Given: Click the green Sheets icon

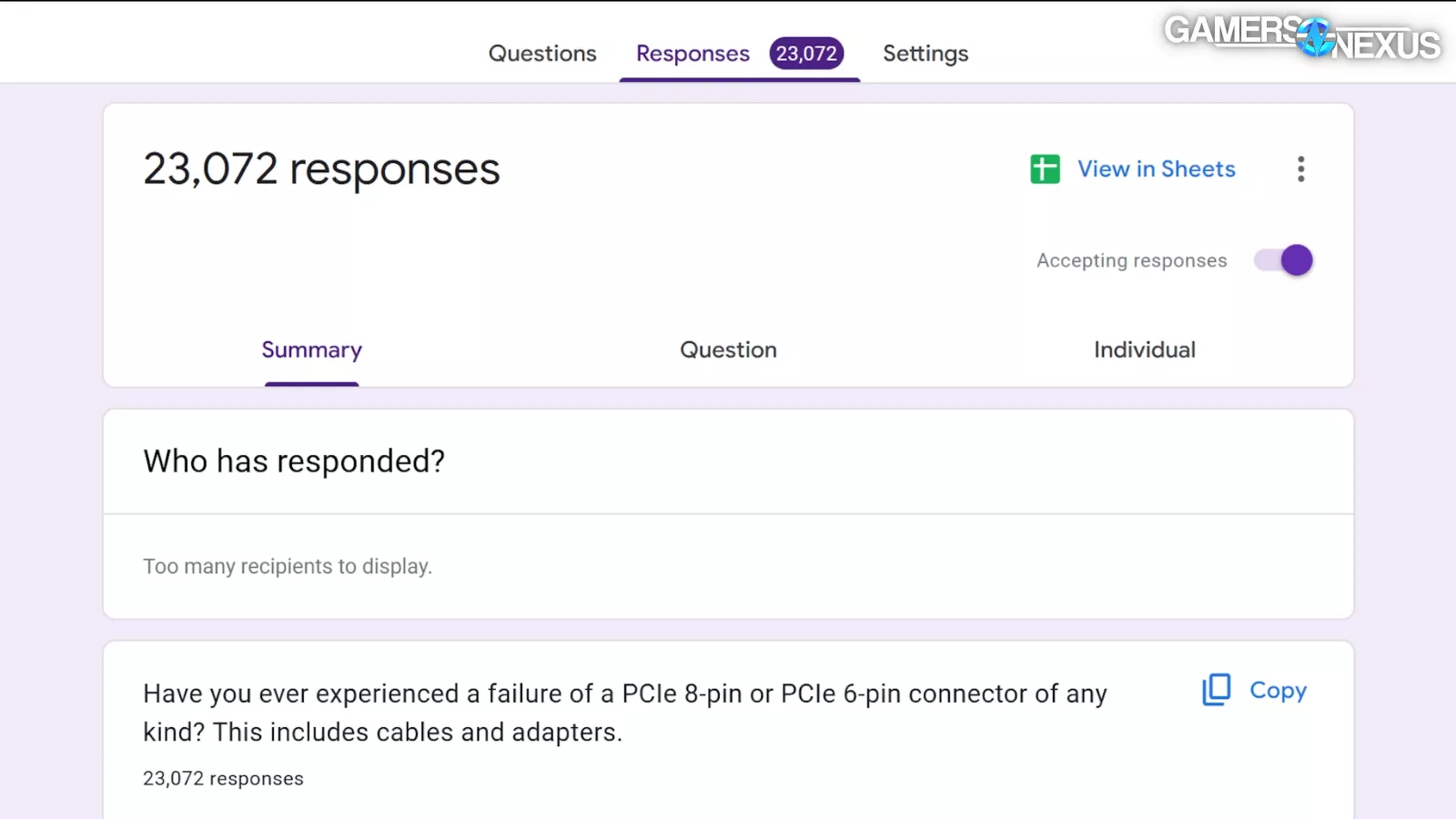Looking at the screenshot, I should pos(1045,169).
